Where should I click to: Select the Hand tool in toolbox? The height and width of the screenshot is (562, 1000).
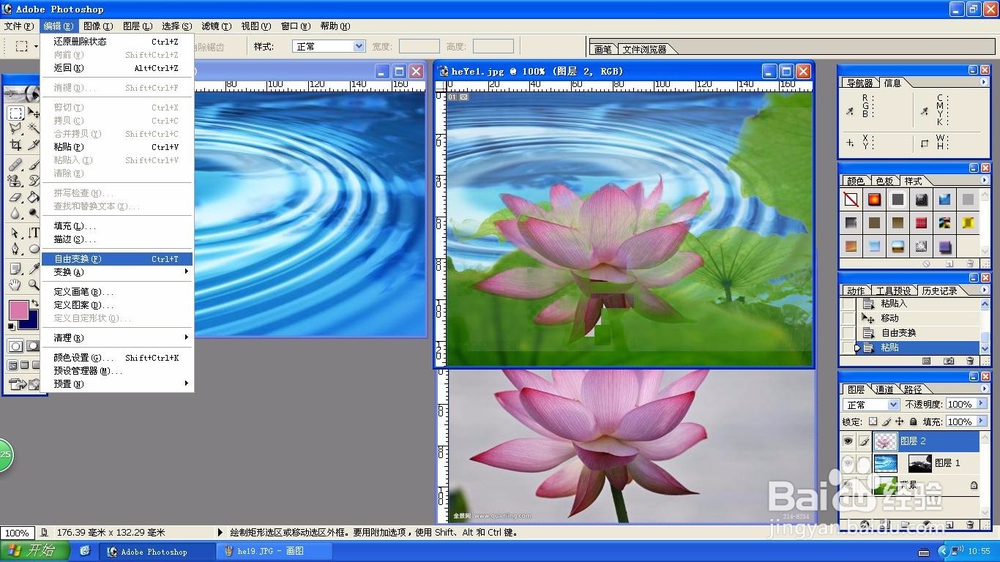click(15, 285)
